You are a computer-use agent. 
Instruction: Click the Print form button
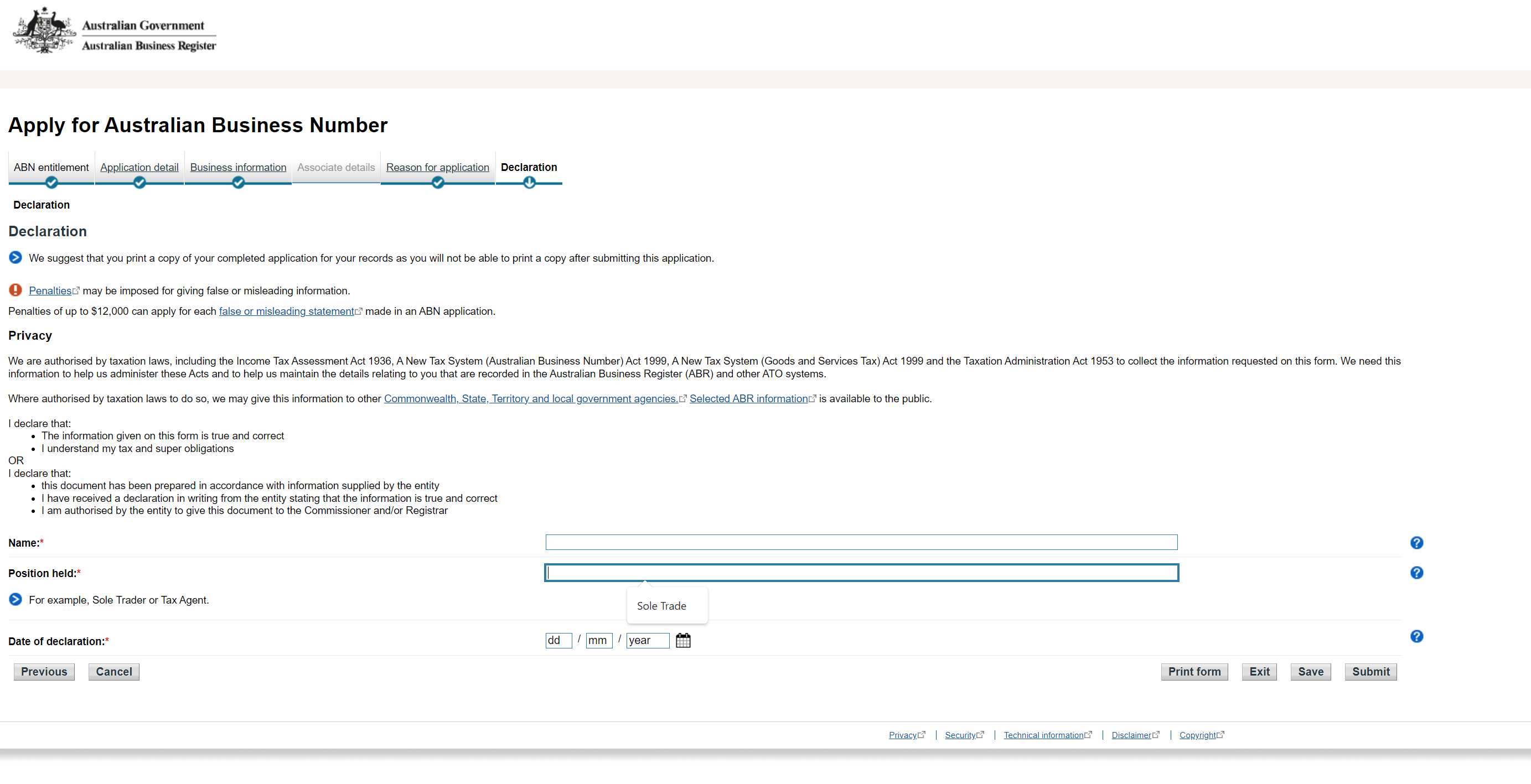(1194, 672)
